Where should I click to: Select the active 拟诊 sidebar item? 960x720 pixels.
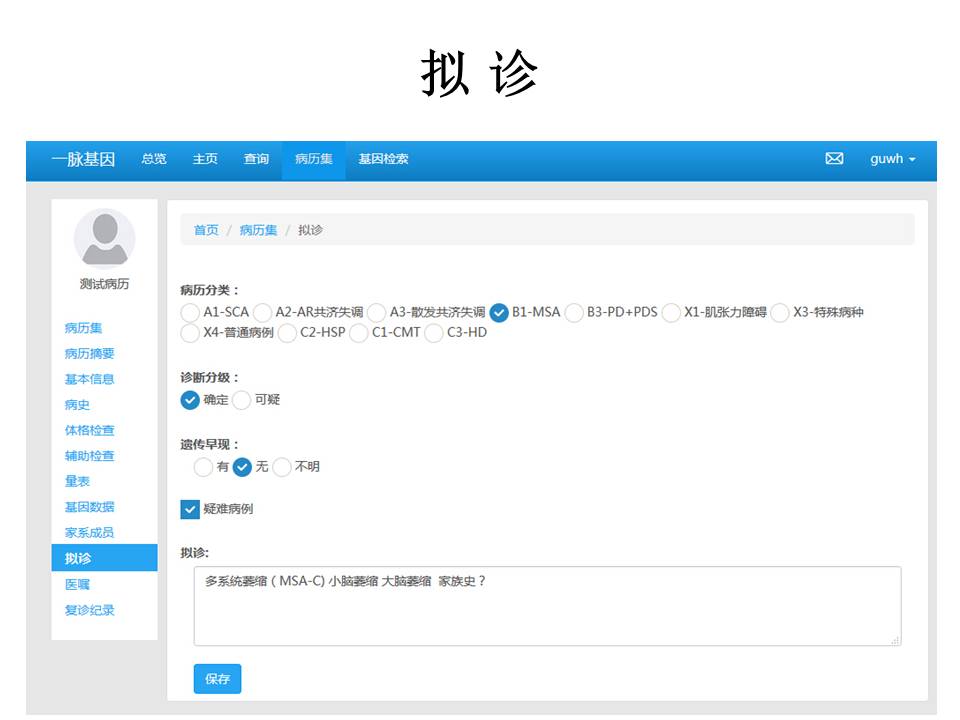tap(104, 558)
